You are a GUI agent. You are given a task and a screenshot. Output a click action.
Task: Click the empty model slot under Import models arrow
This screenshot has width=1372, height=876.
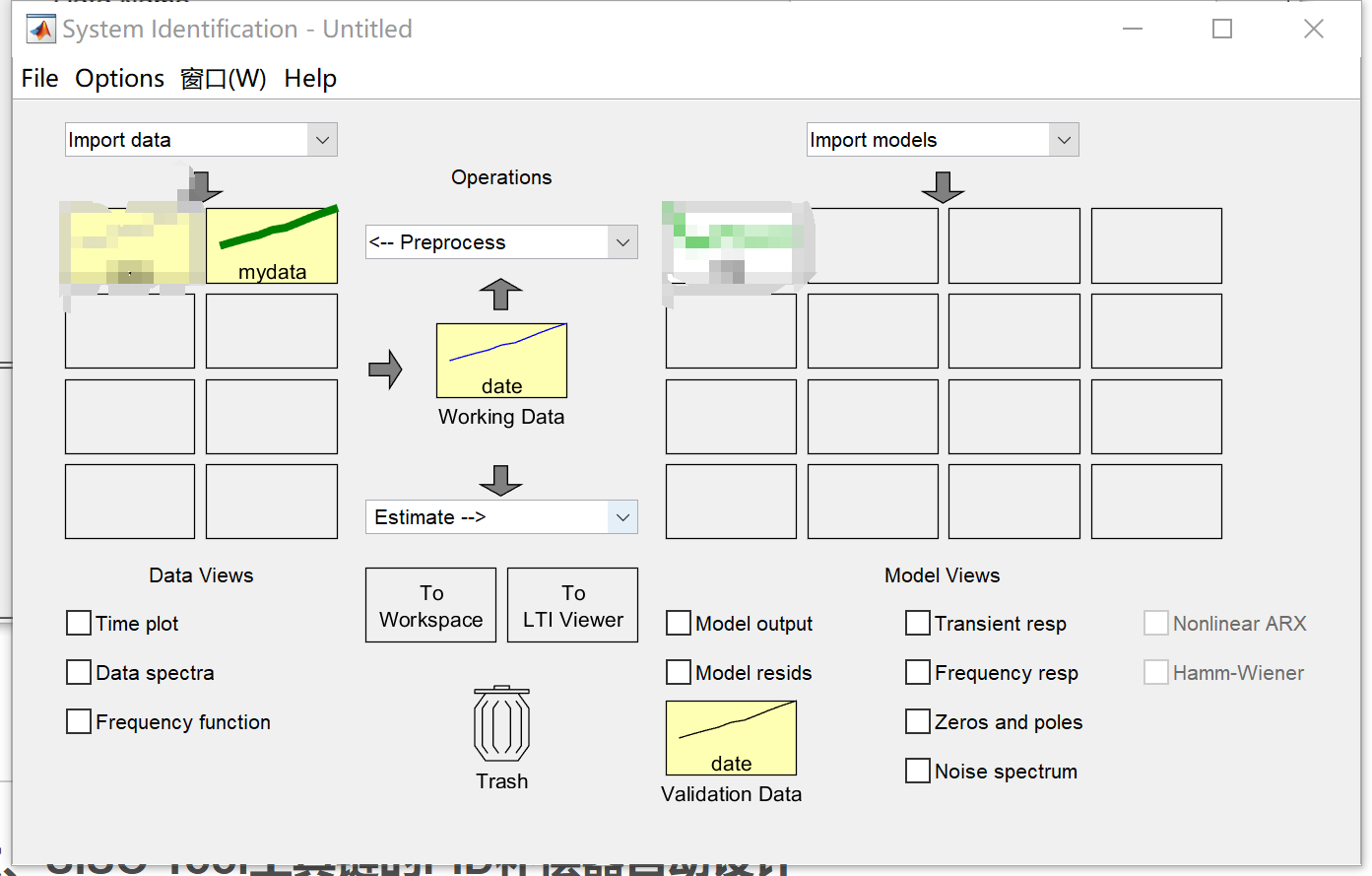click(1013, 245)
